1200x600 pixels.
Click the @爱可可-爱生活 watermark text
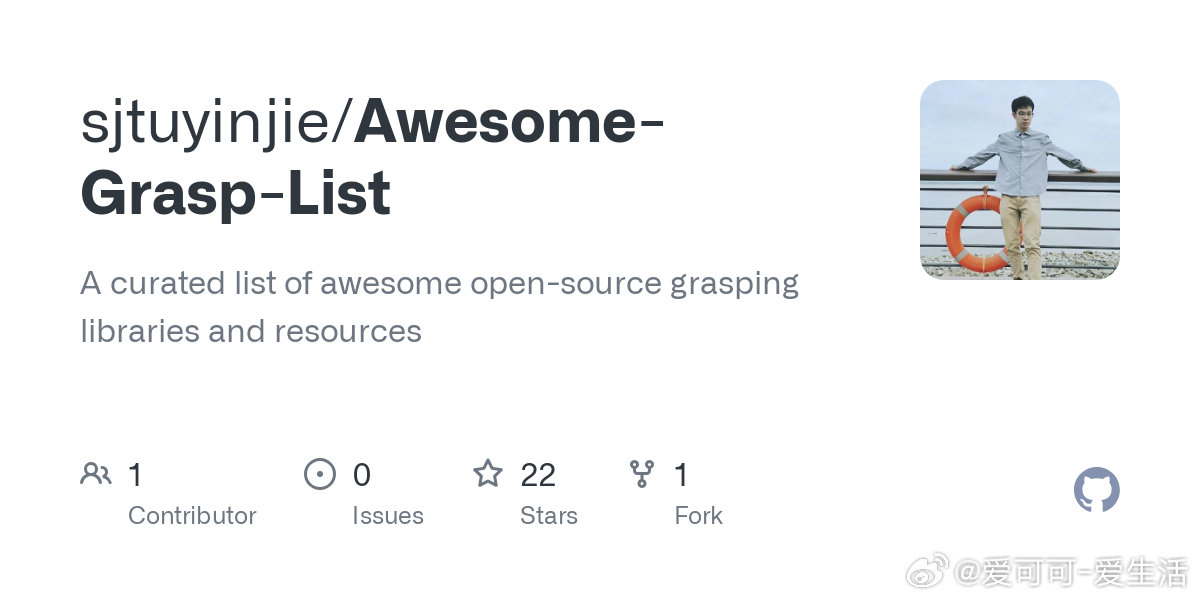coord(1070,574)
